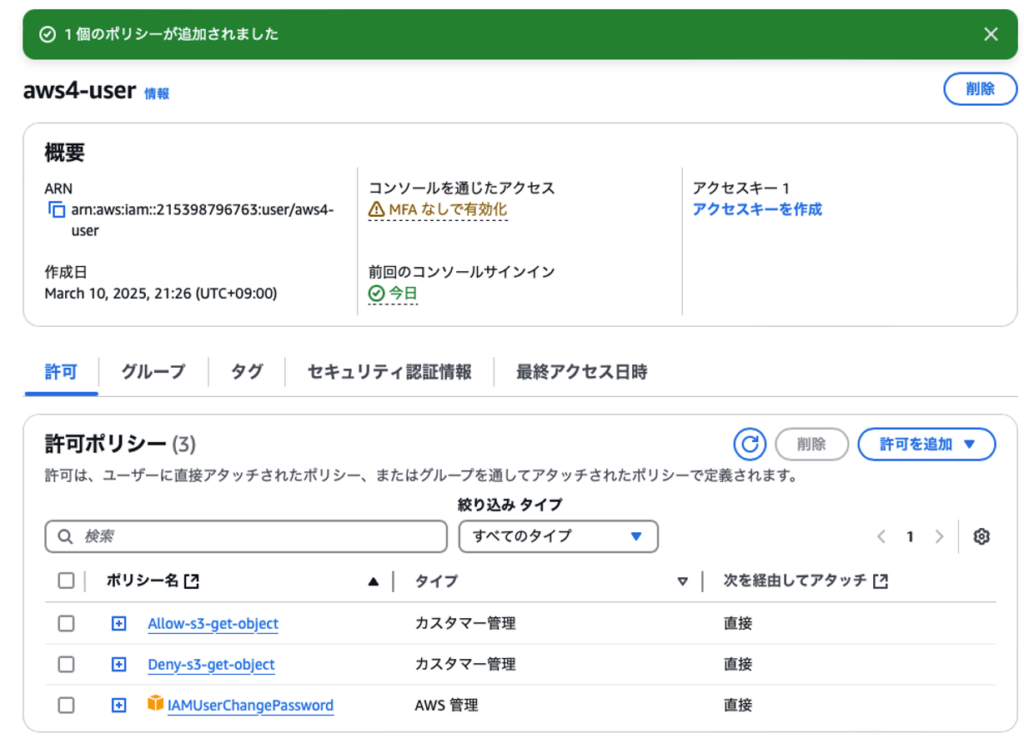Open the IAMUserChangePassword policy link
This screenshot has width=1024, height=744.
point(250,705)
